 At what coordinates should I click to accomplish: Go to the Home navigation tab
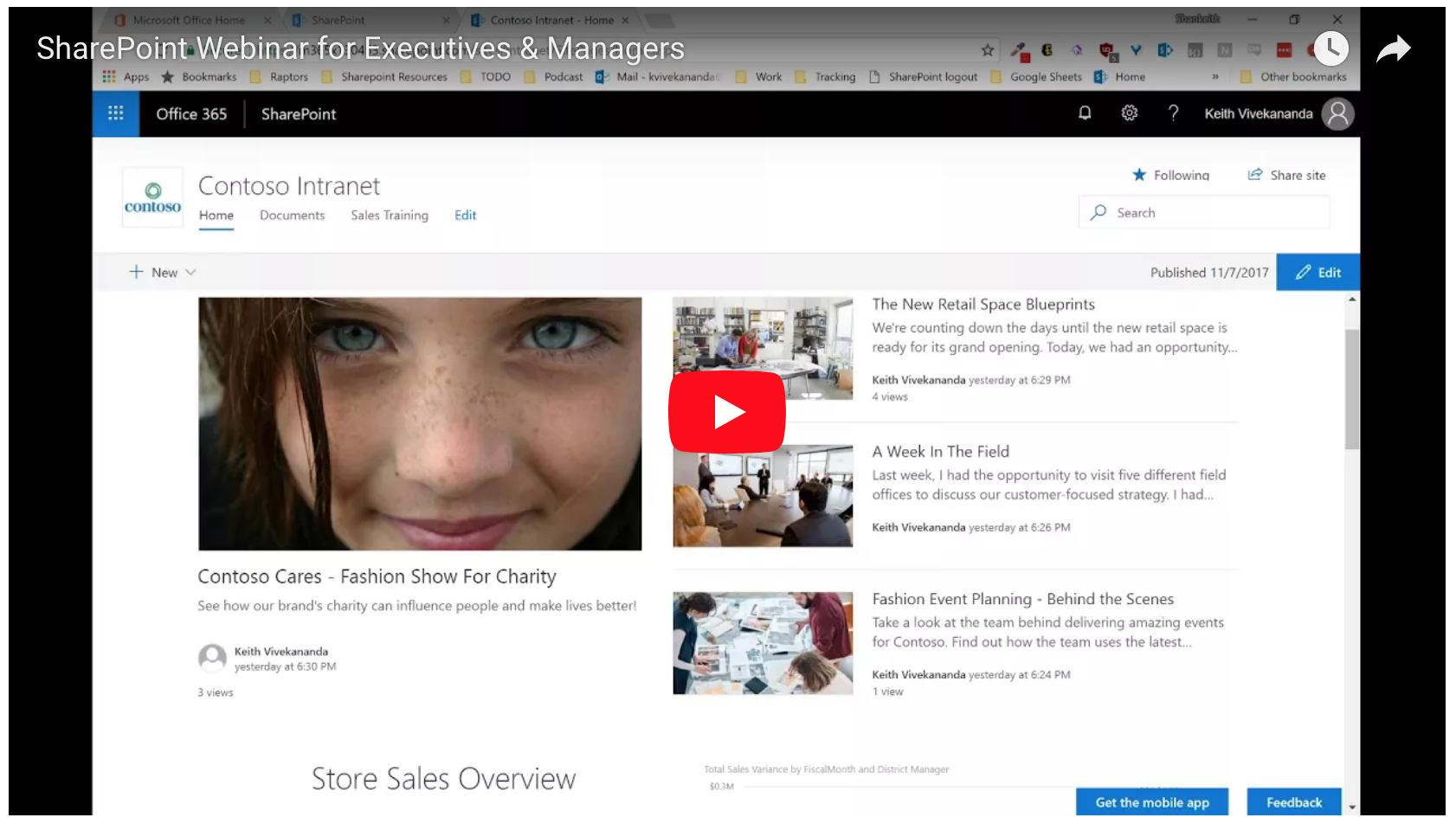[x=216, y=216]
